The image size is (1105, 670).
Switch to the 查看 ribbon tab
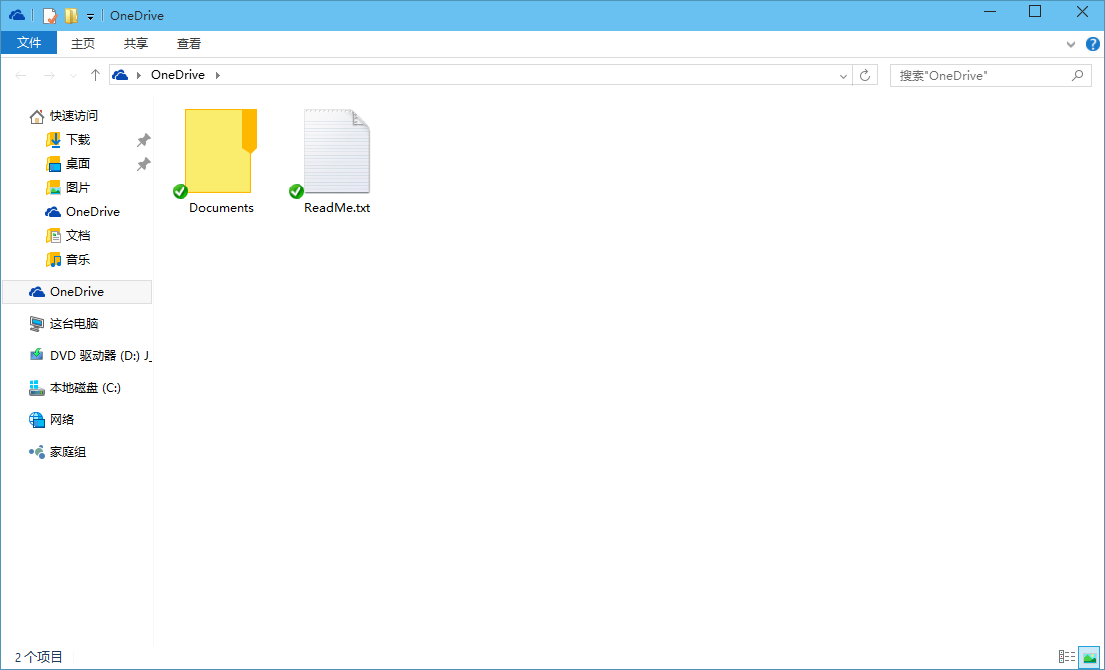pyautogui.click(x=189, y=44)
